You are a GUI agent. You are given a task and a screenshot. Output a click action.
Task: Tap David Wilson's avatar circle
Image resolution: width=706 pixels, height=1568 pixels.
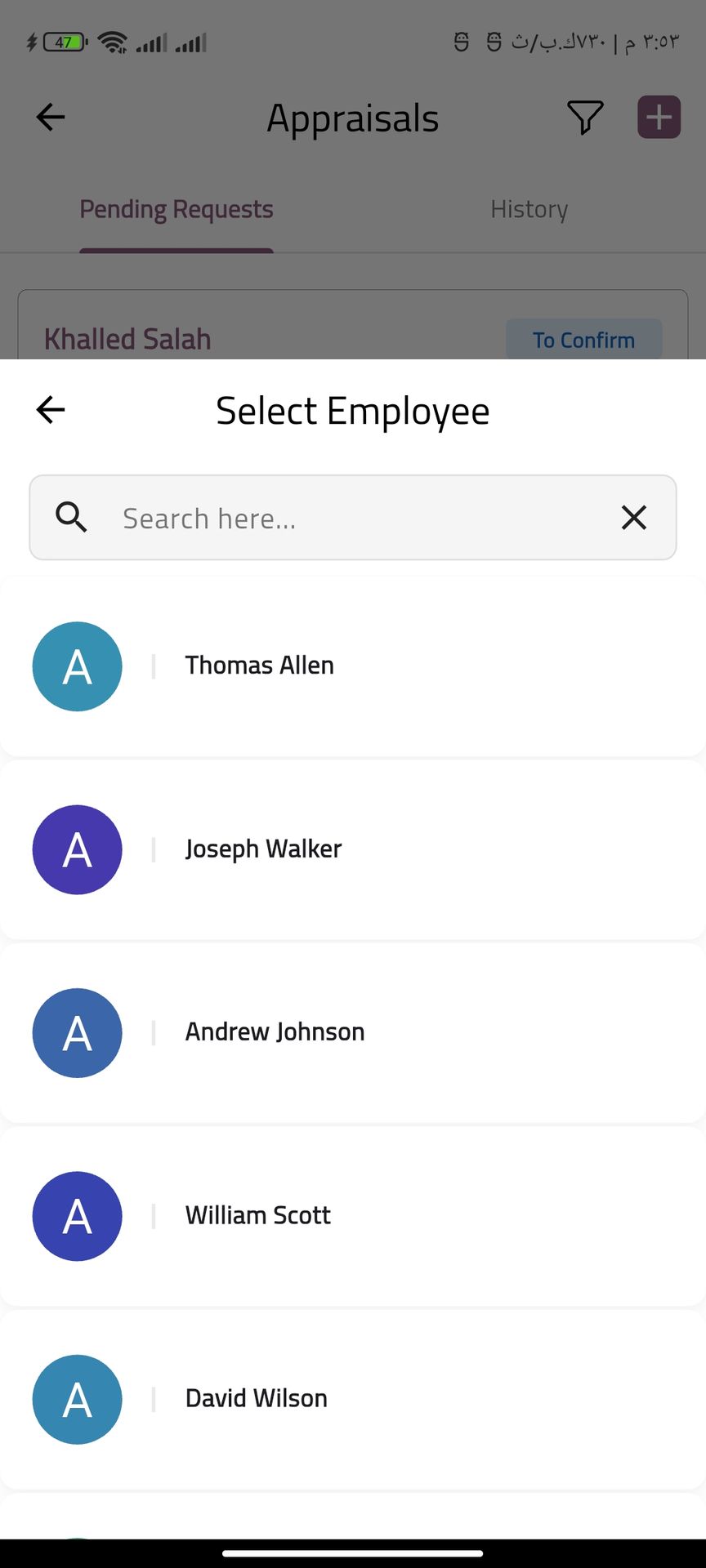tap(78, 1400)
